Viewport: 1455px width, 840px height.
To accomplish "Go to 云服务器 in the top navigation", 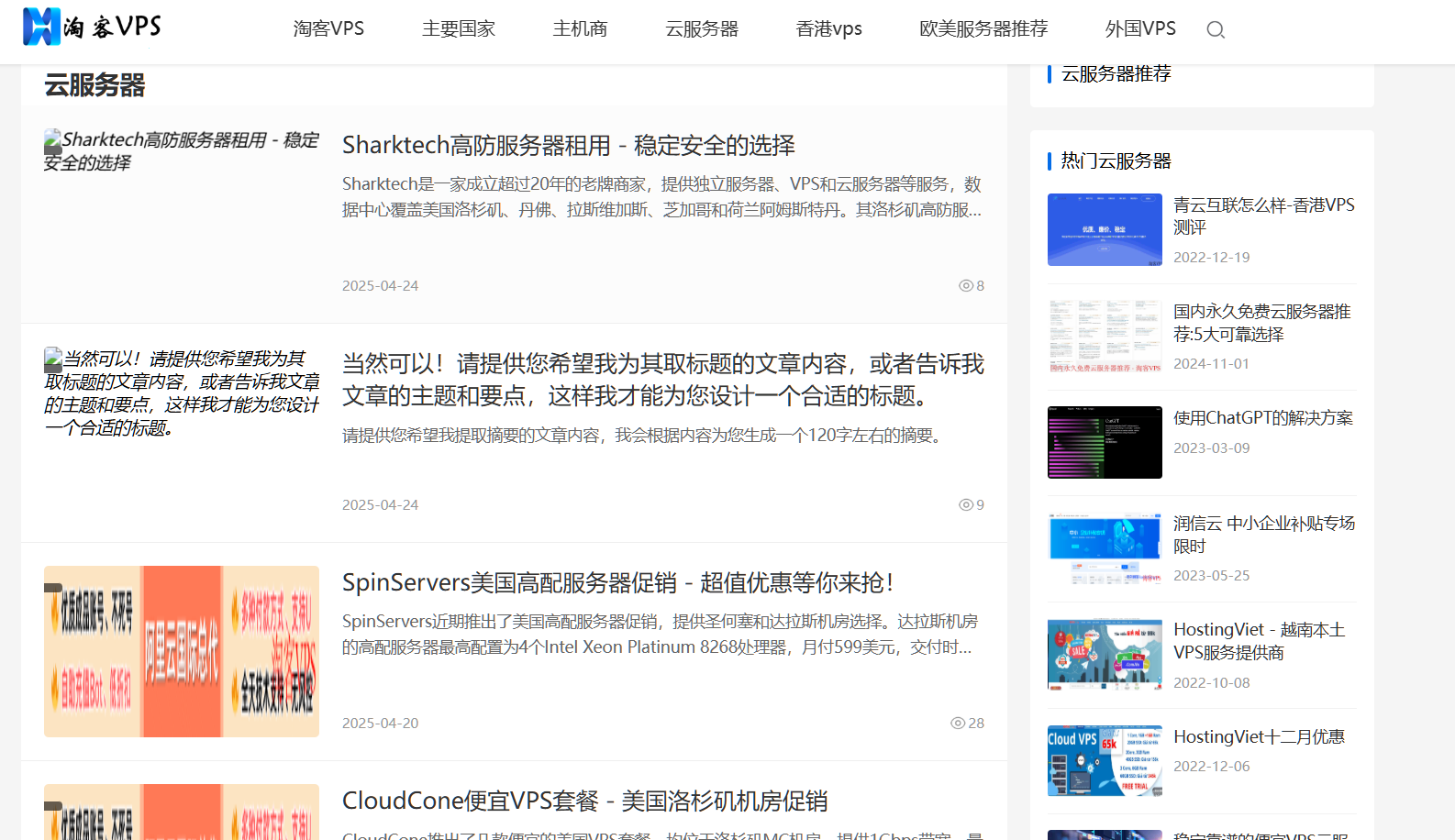I will [x=702, y=28].
